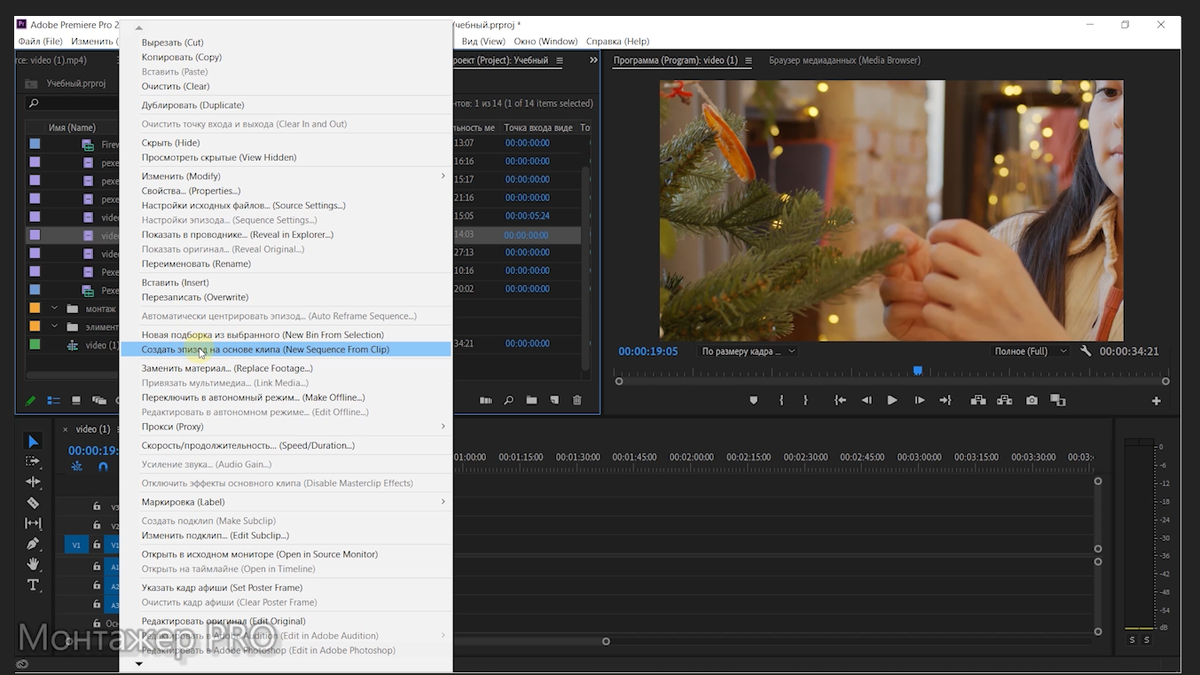Go to In point in Program monitor
Screen dimensions: 1200x675
(840, 400)
